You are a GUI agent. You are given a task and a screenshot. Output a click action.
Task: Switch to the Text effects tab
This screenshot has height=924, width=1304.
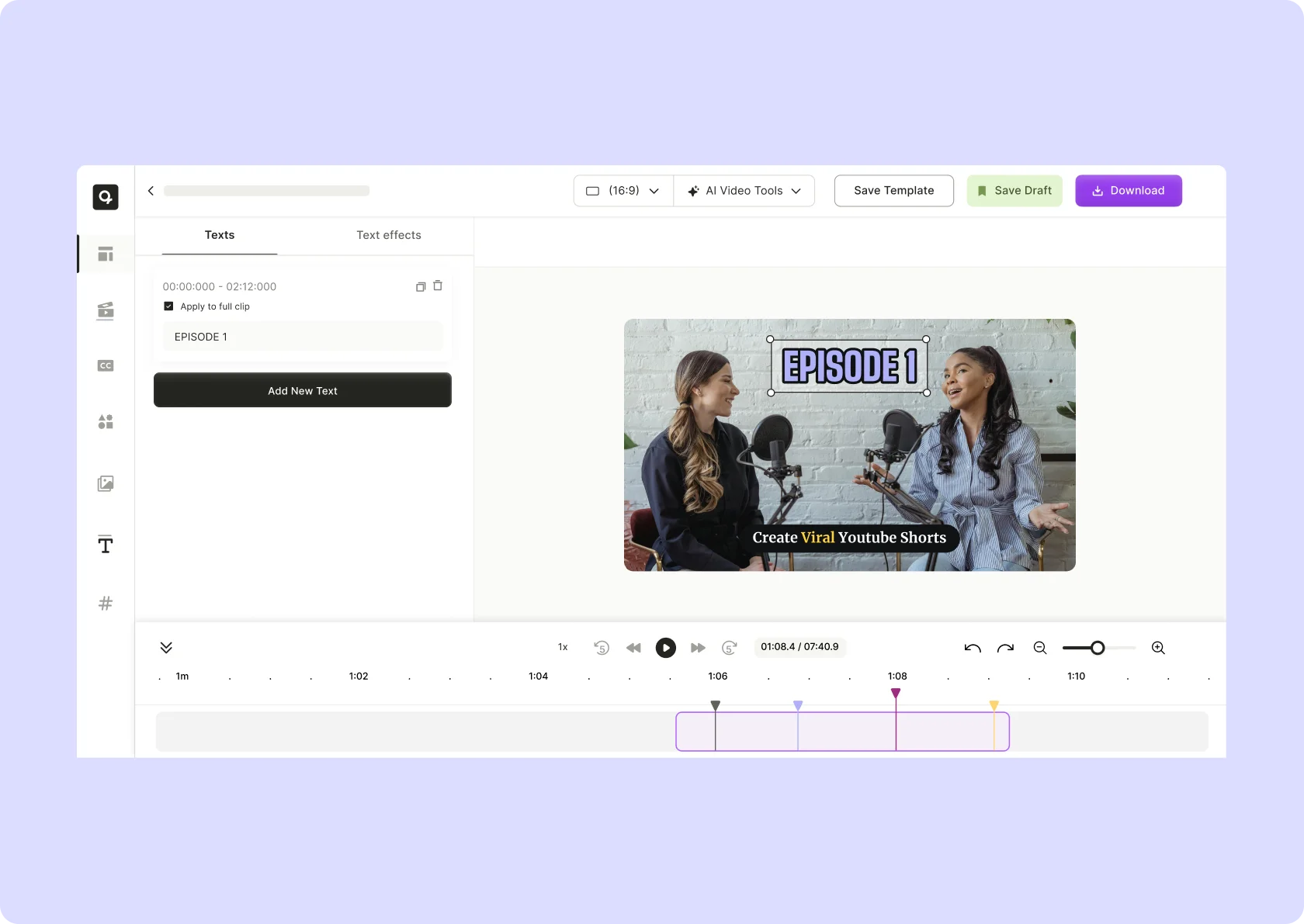coord(388,235)
